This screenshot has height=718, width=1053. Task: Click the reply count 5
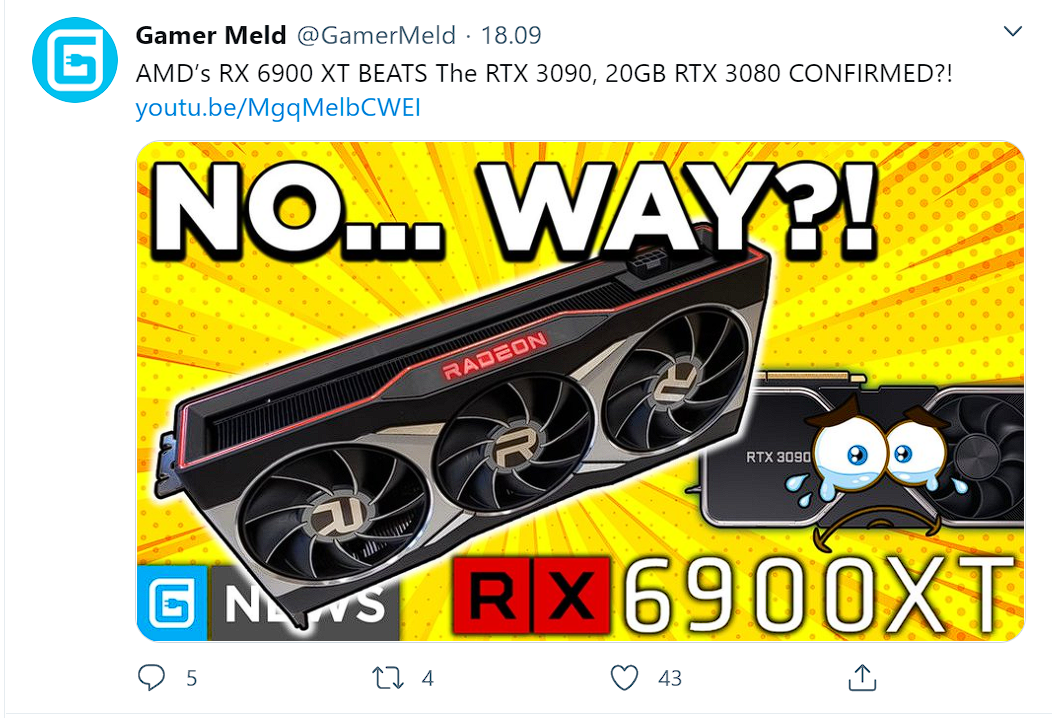coord(191,678)
